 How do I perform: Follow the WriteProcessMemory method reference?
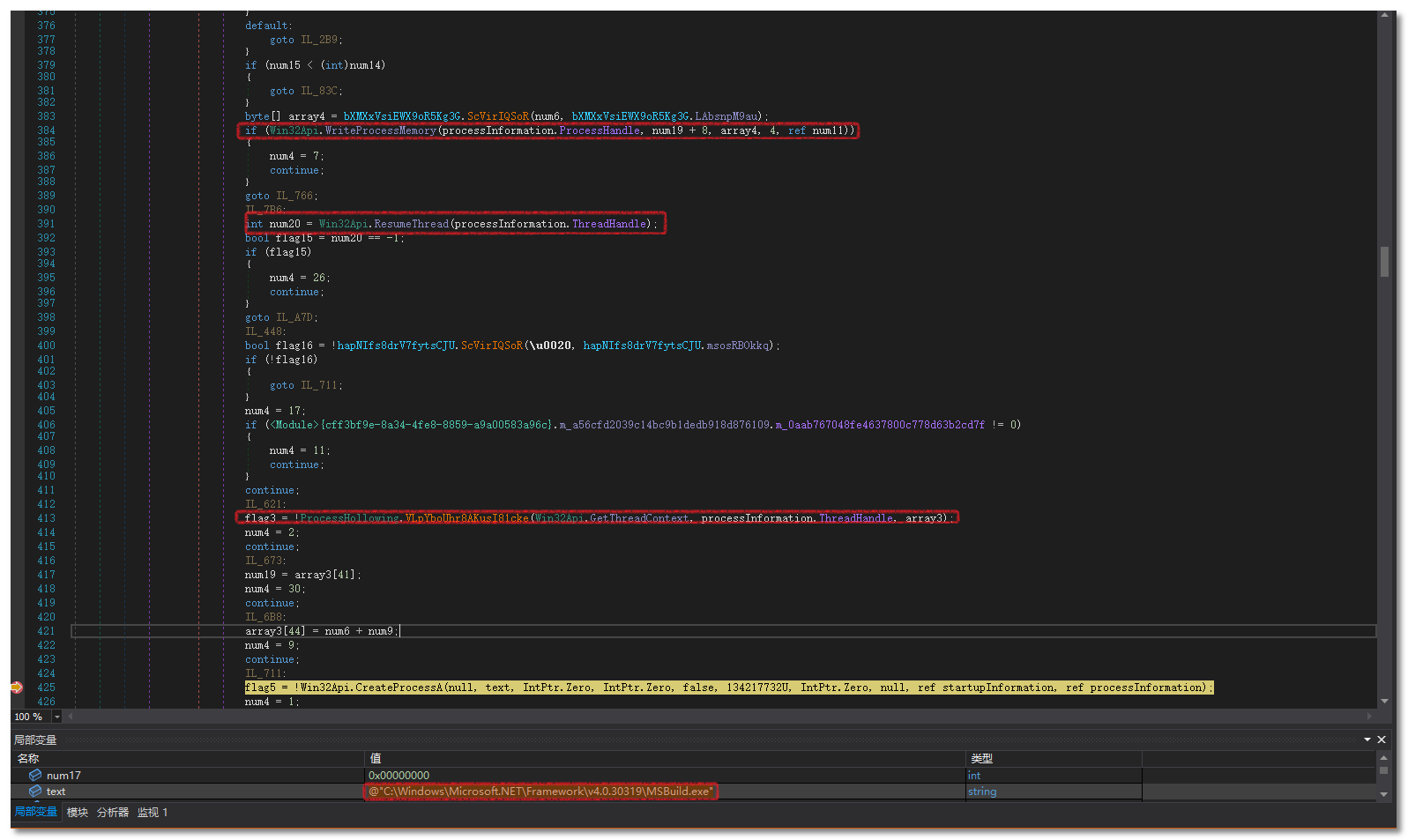[x=380, y=130]
